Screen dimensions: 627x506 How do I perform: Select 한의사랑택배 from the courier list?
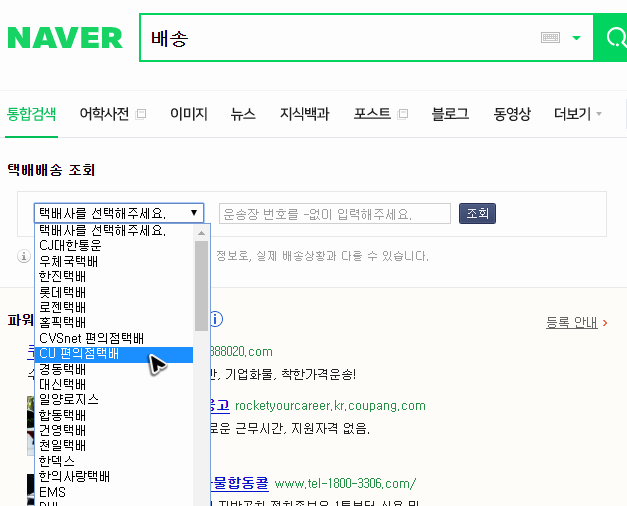pyautogui.click(x=114, y=476)
